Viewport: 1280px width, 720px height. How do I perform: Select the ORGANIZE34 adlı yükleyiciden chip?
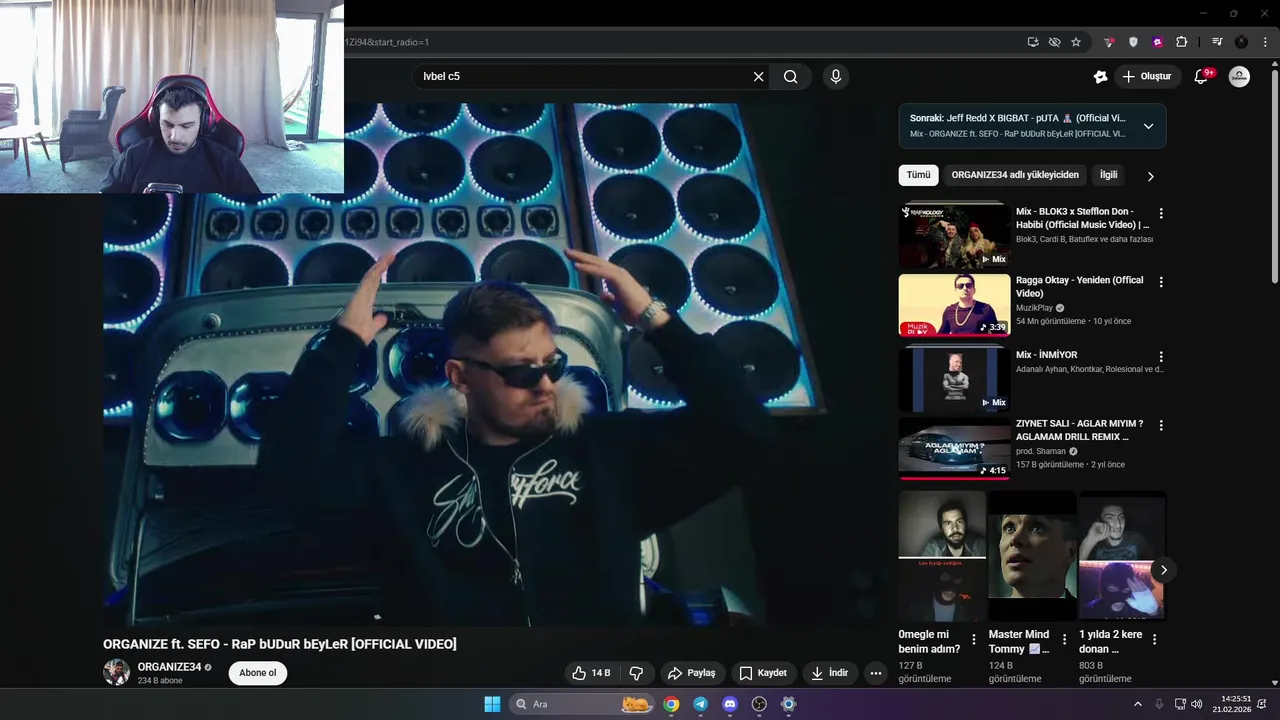(1015, 175)
